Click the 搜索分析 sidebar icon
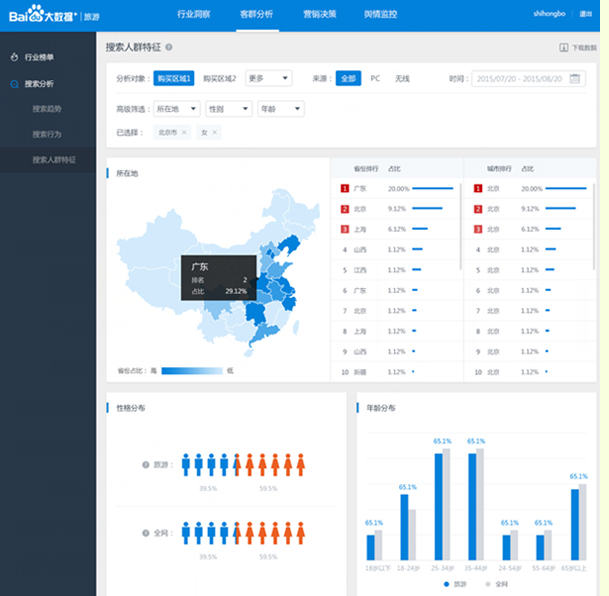 coord(14,84)
